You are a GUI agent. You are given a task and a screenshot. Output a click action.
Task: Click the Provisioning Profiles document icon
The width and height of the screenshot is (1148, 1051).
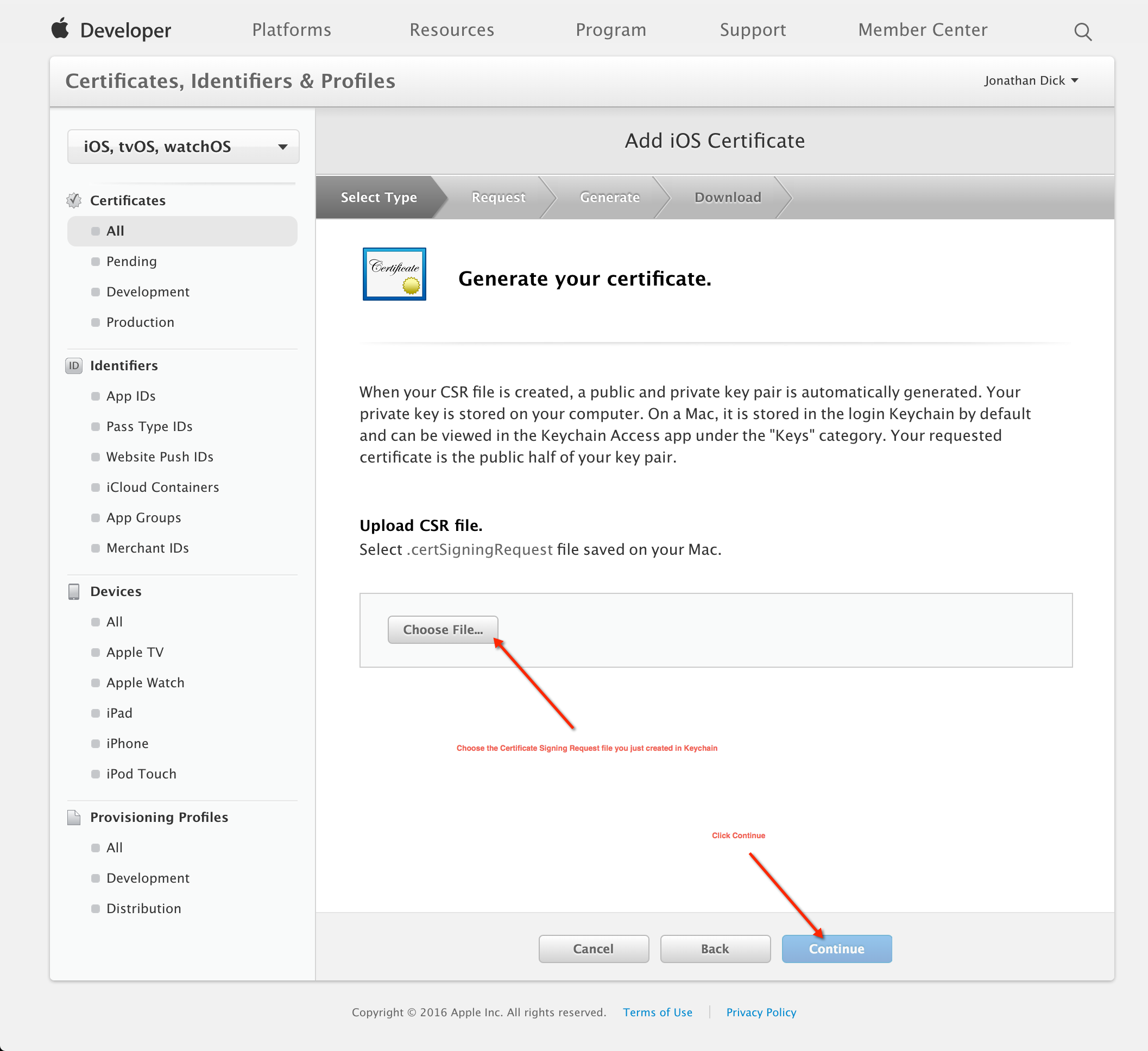coord(74,817)
